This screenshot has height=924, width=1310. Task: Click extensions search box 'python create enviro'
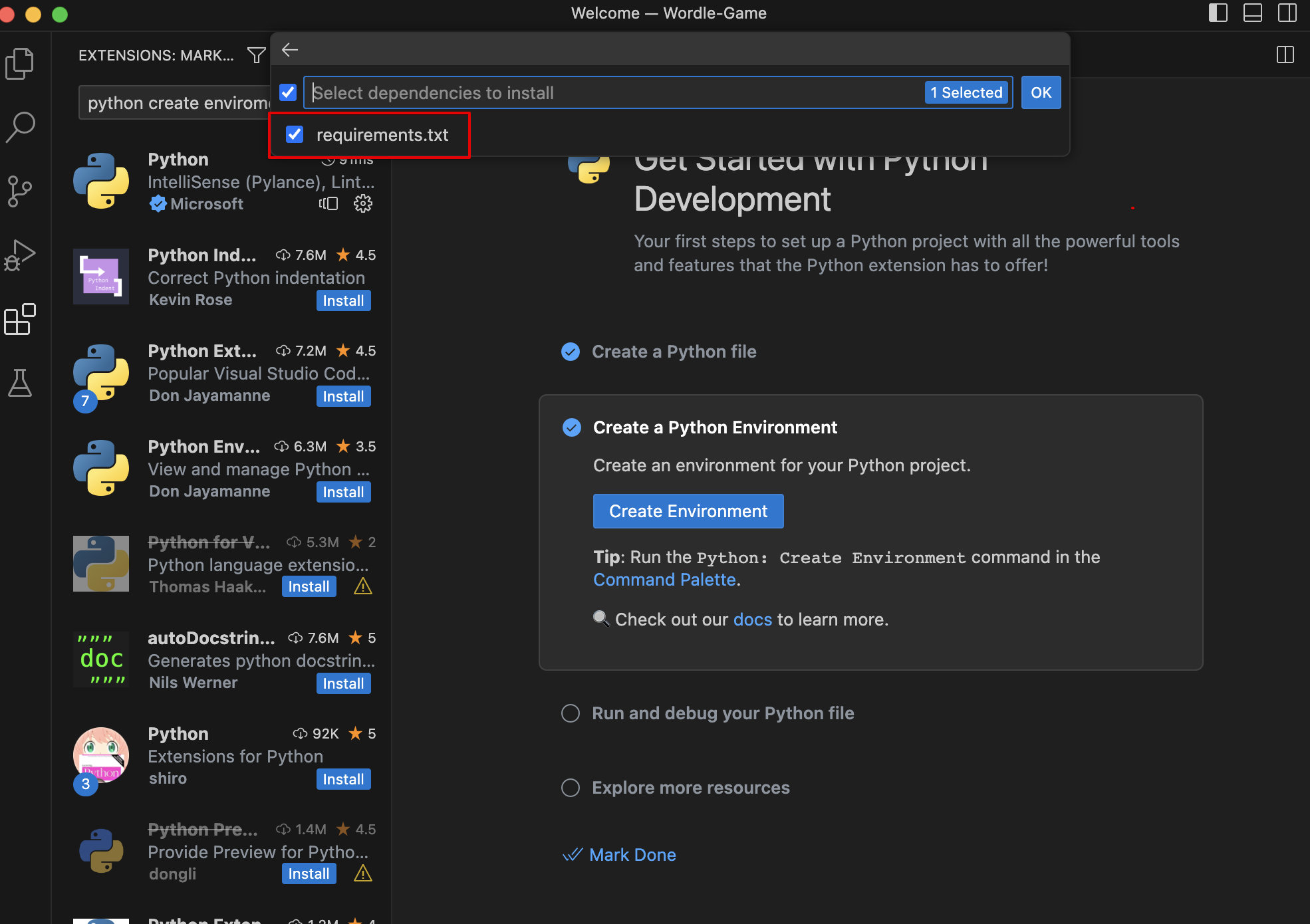pos(174,102)
